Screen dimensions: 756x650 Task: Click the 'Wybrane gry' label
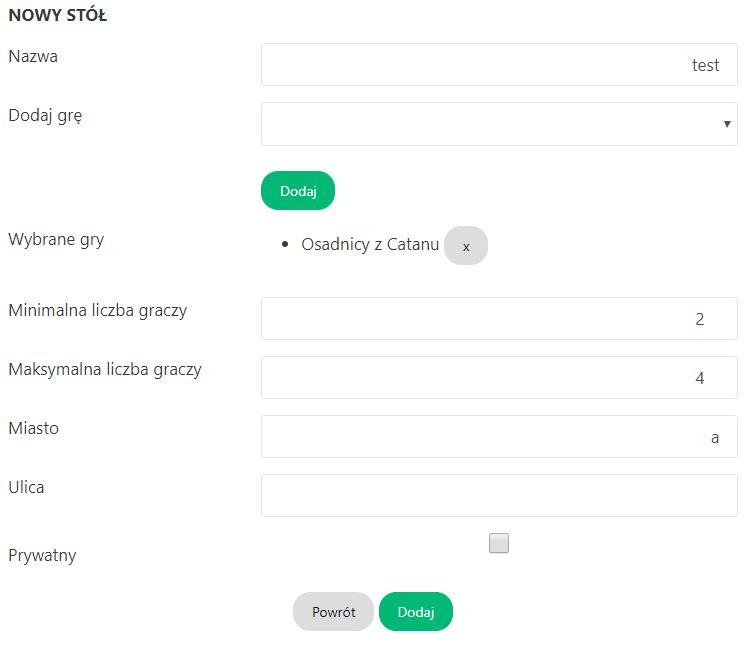point(56,240)
